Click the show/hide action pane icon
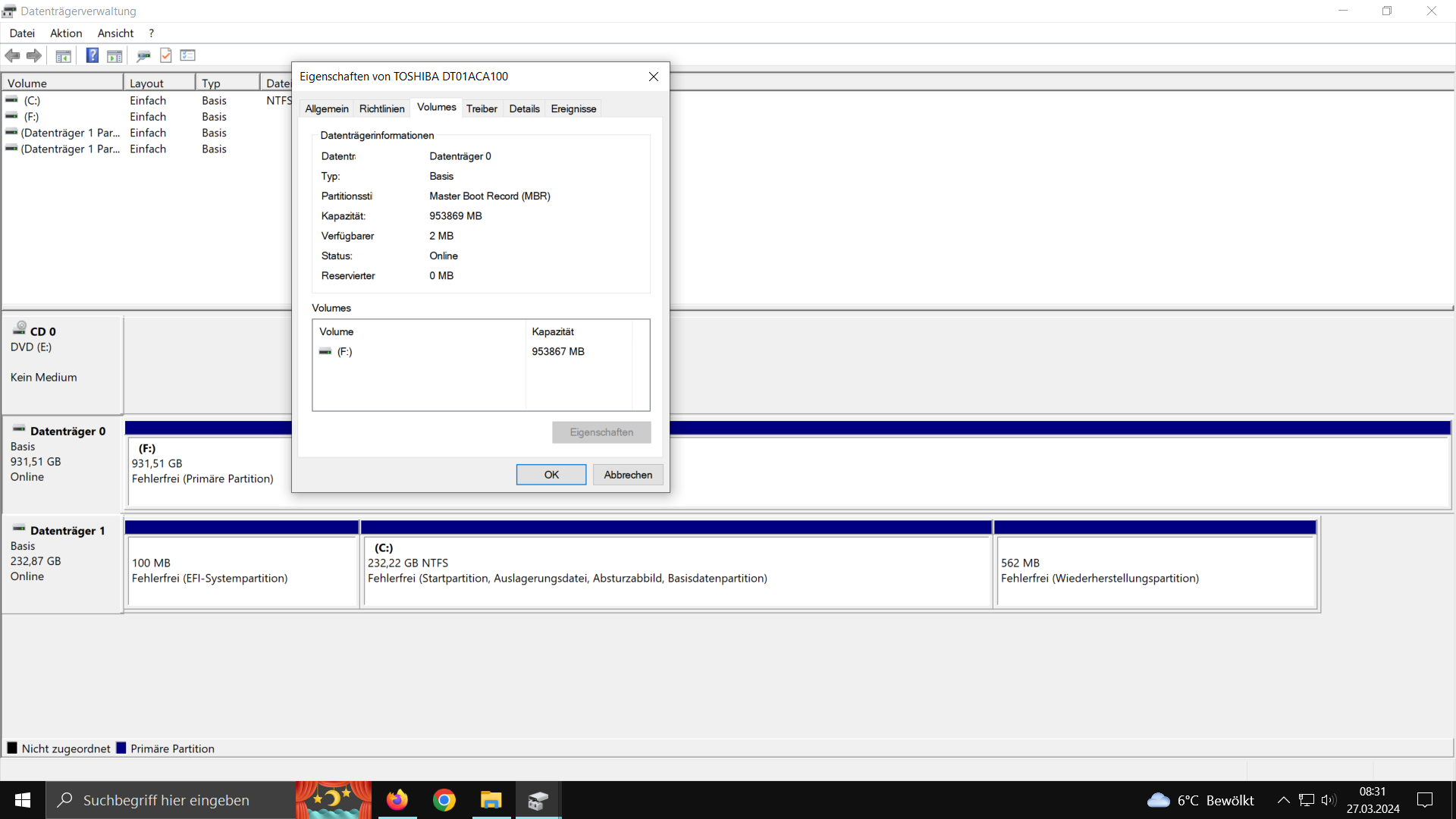Viewport: 1456px width, 819px height. click(115, 55)
